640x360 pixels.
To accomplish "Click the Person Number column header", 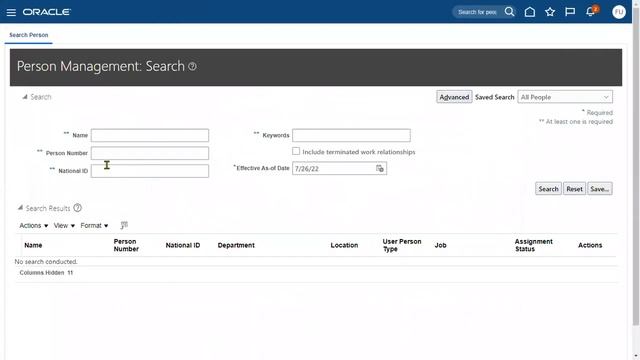I will tap(126, 245).
